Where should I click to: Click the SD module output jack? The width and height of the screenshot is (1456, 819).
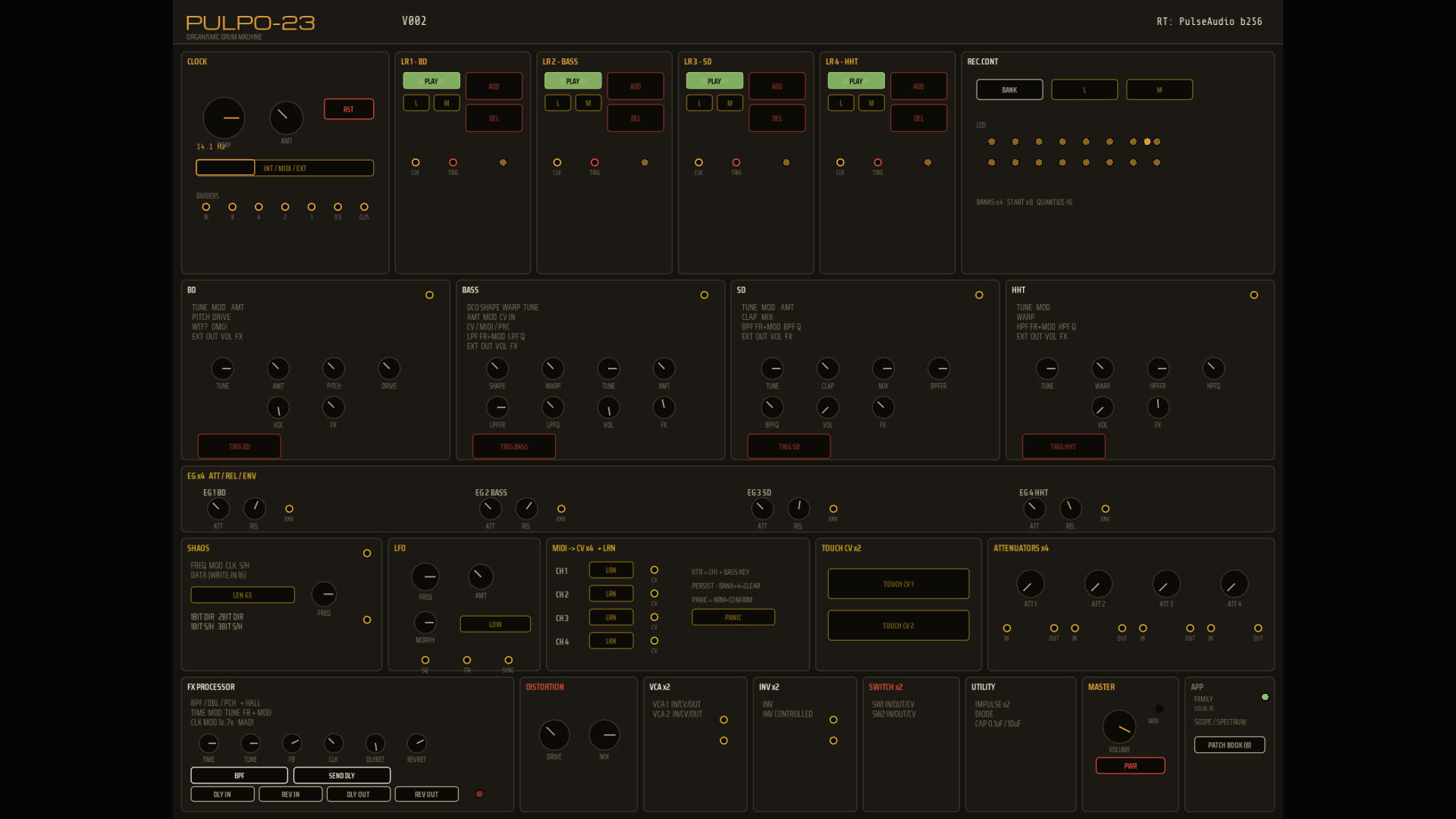[x=979, y=295]
